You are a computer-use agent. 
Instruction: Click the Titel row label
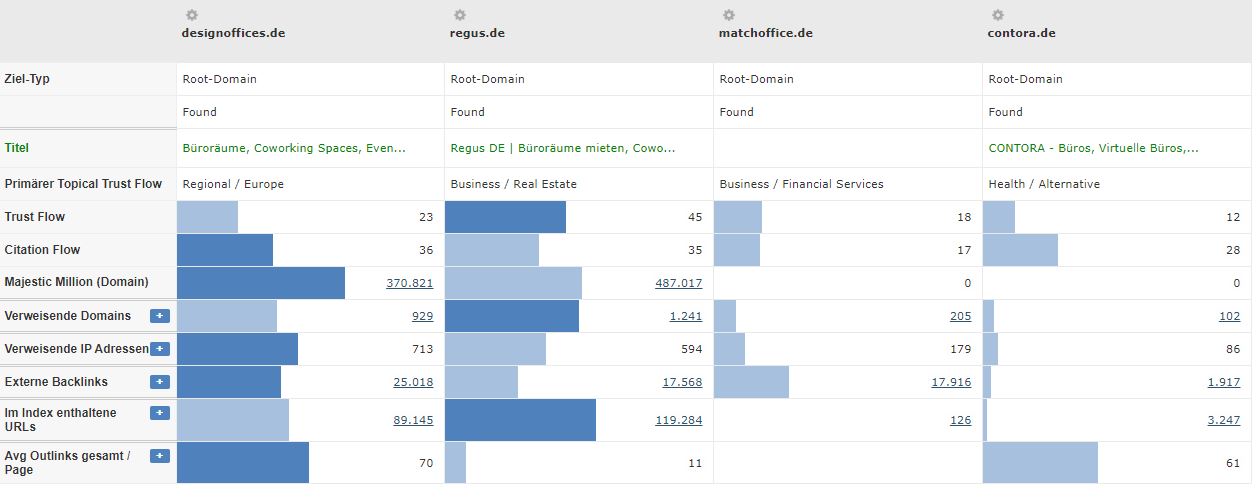pos(17,148)
